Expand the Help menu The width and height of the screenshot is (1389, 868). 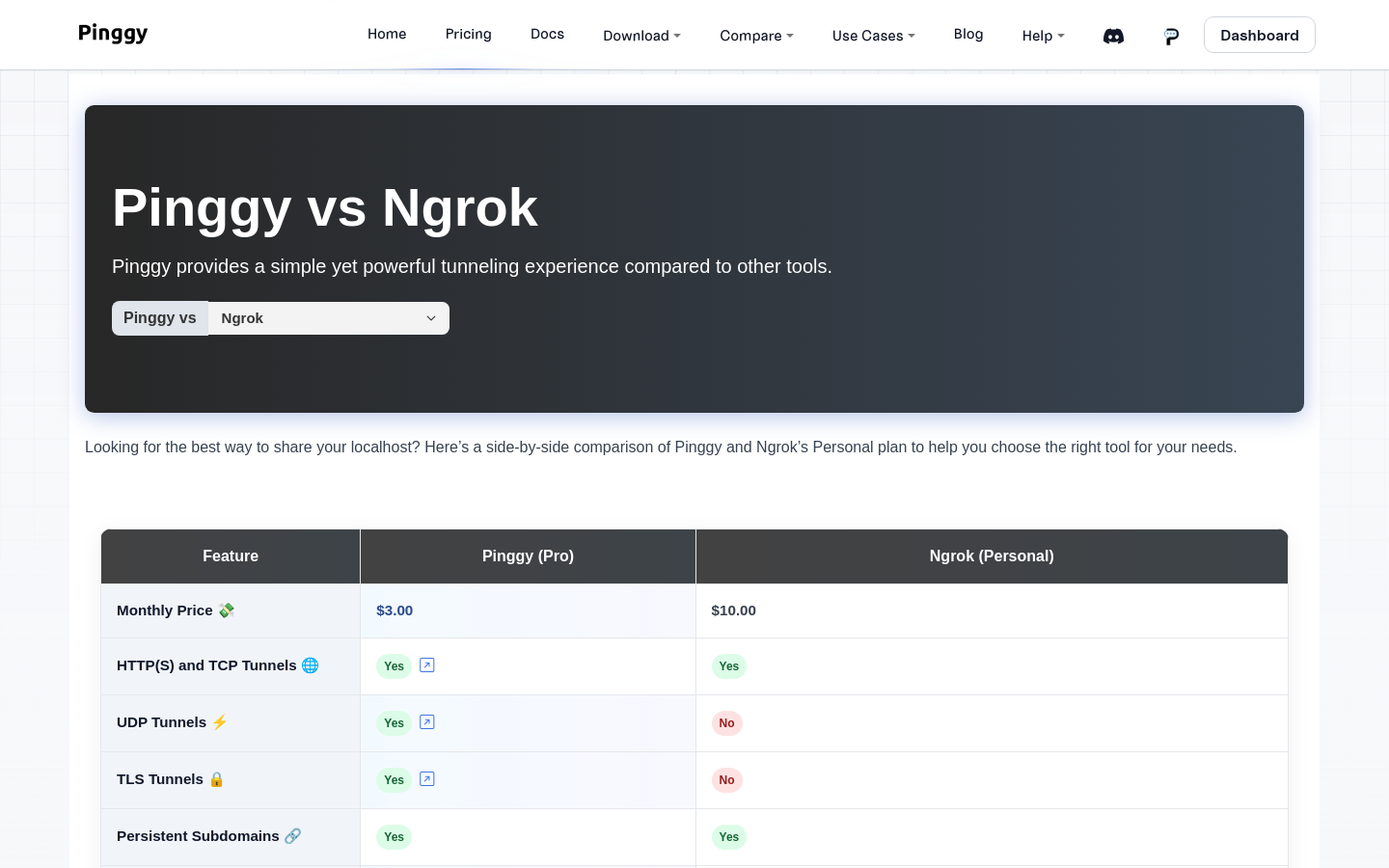pyautogui.click(x=1044, y=36)
